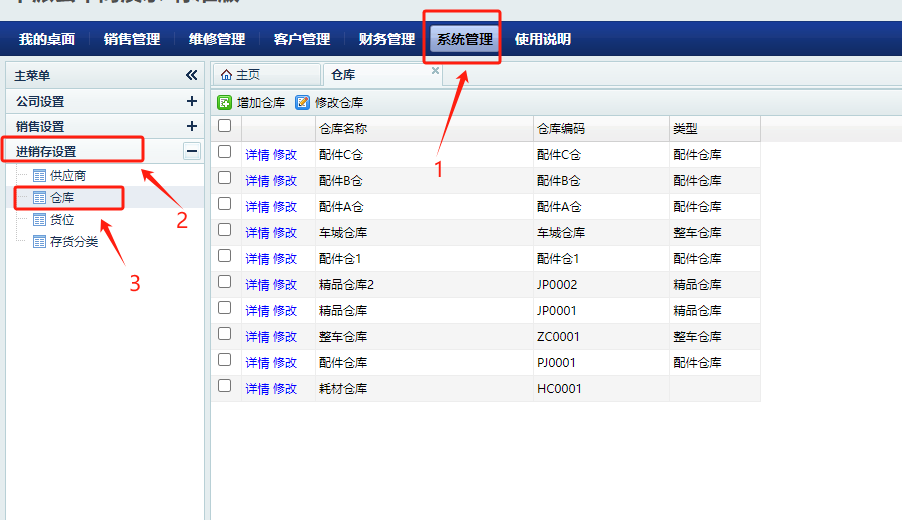The width and height of the screenshot is (902, 520).
Task: Click the green add warehouse (增加仓库) icon
Action: point(225,102)
